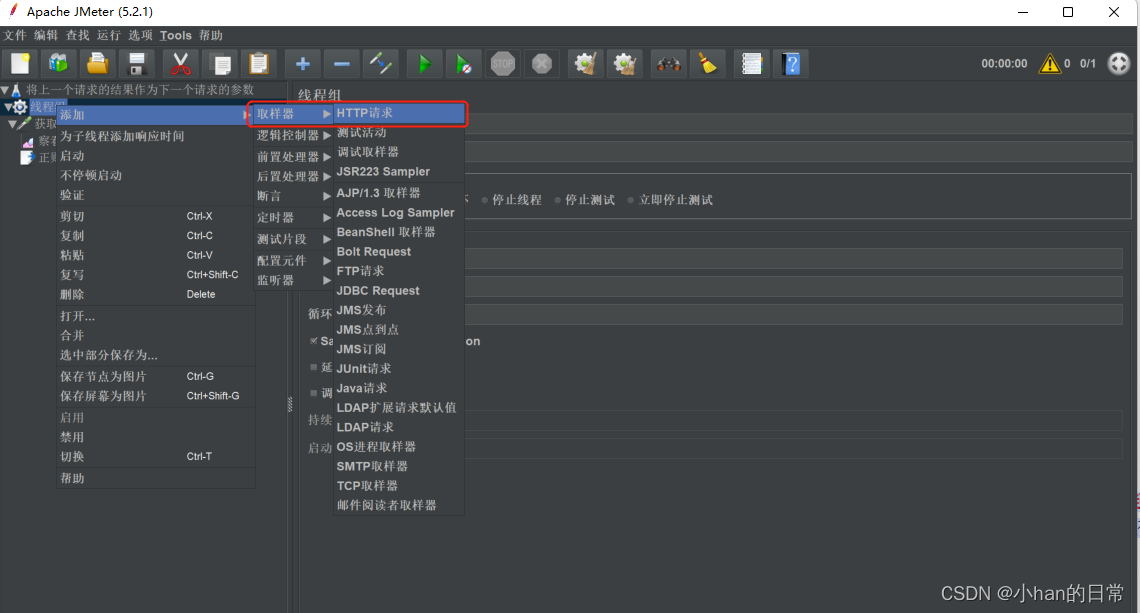Expand the 配置元件 submenu
The image size is (1140, 613).
coord(293,260)
